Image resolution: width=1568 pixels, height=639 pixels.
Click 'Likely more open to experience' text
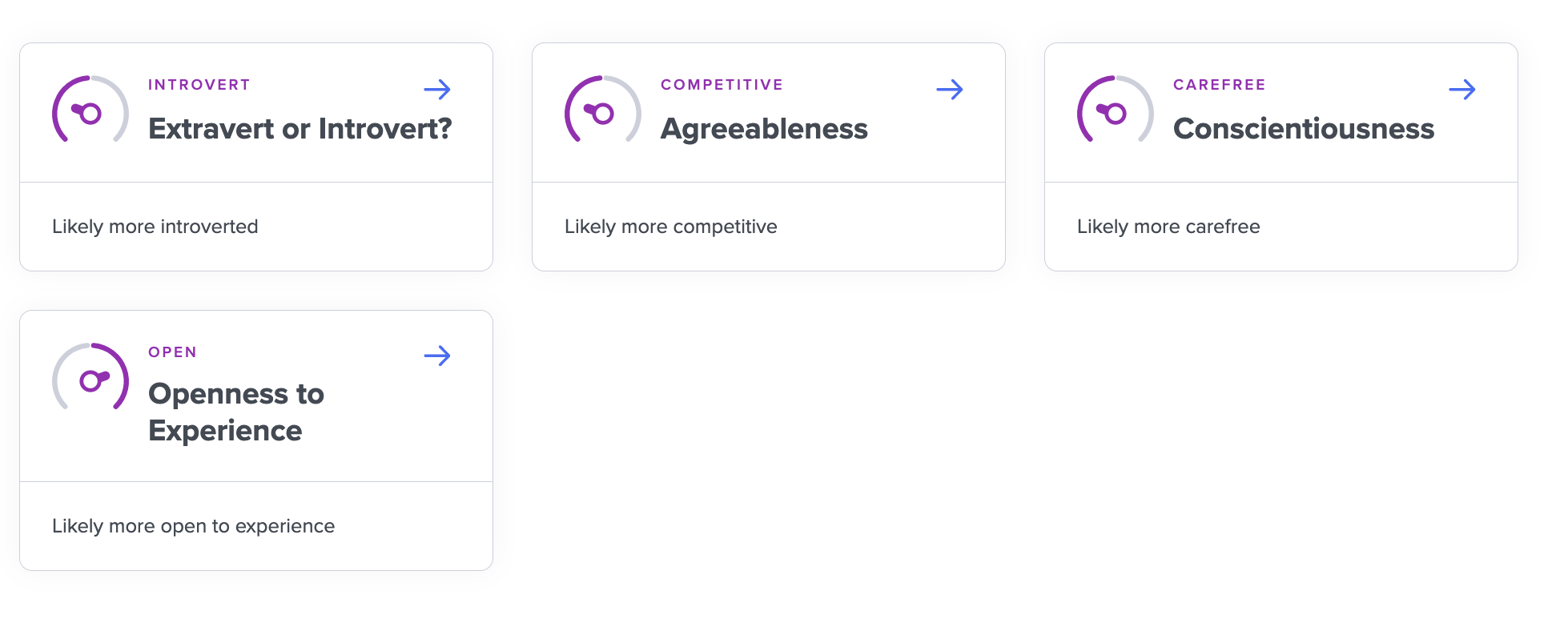(x=194, y=526)
